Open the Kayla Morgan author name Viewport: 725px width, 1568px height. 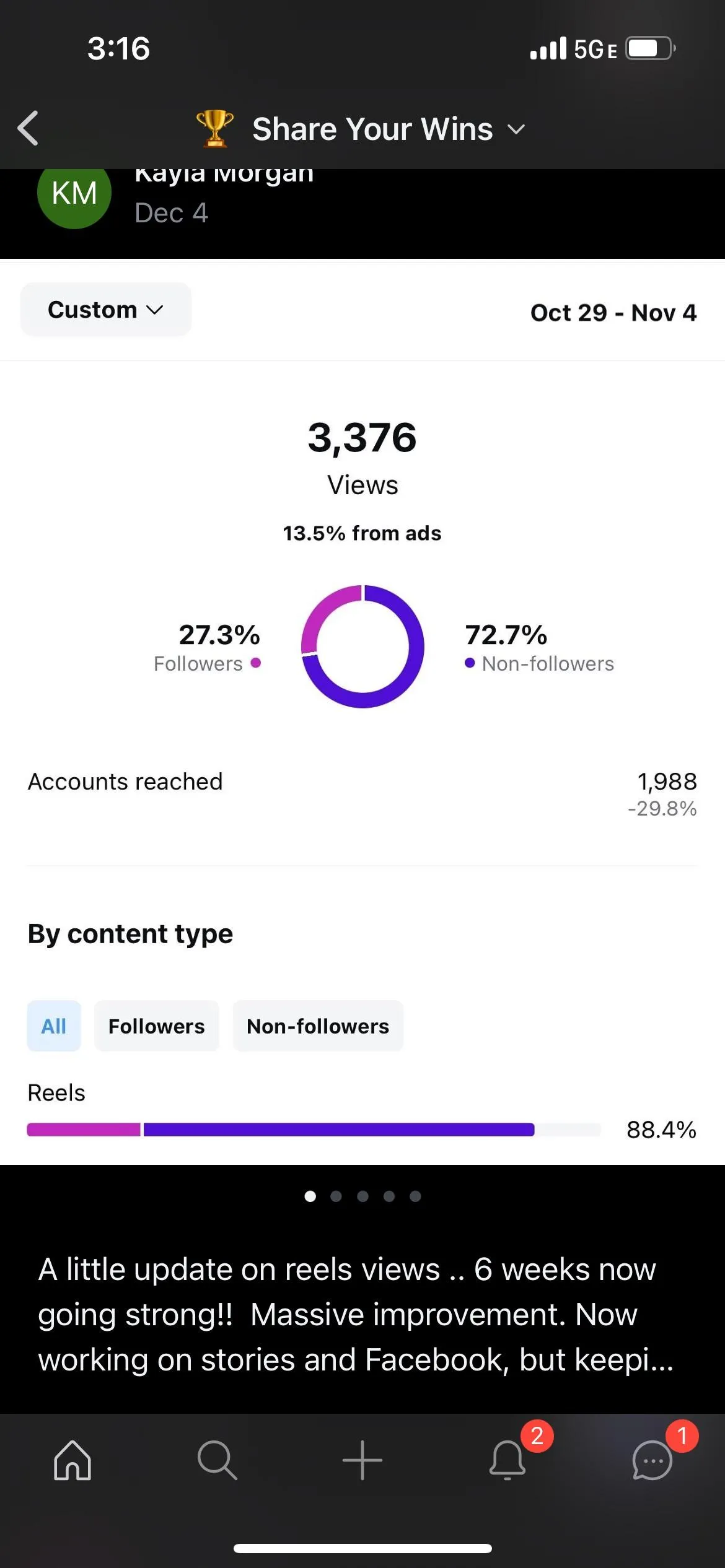pos(224,175)
